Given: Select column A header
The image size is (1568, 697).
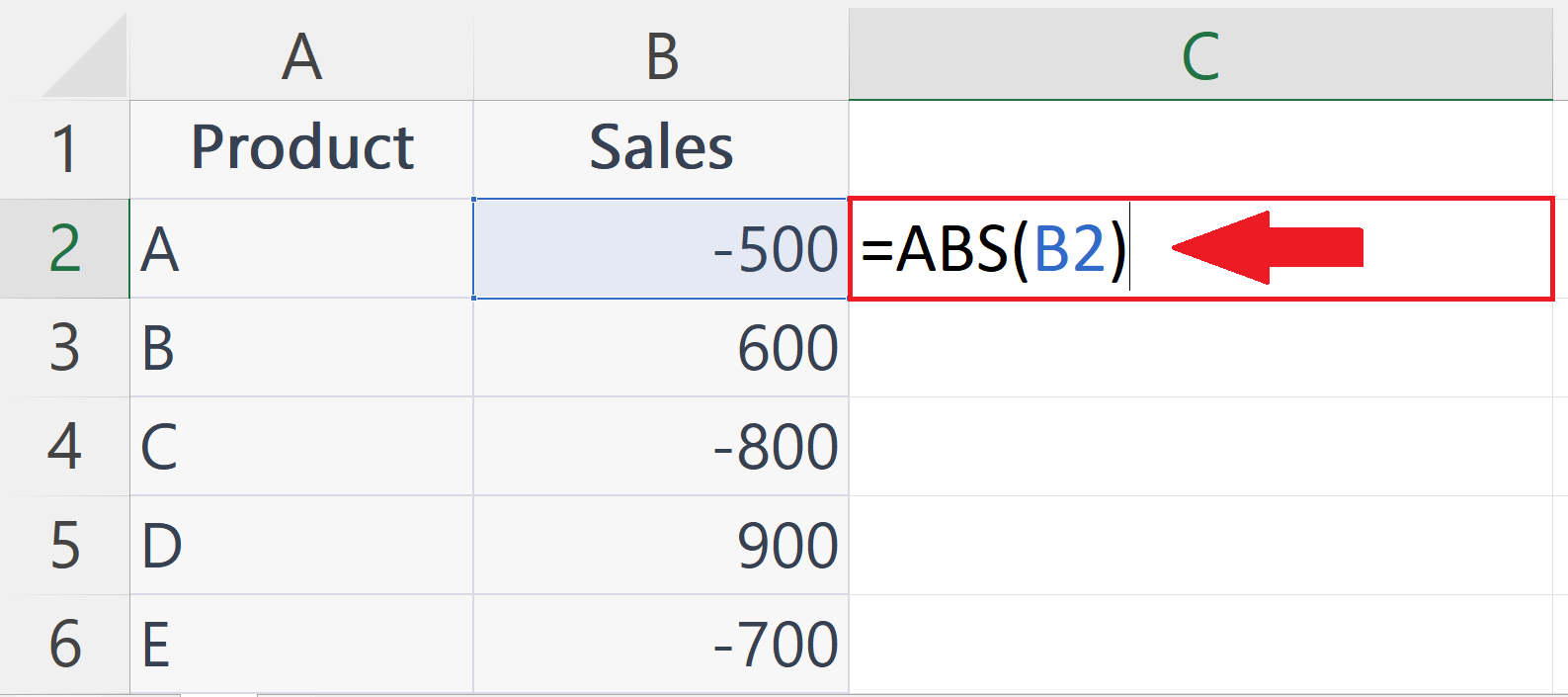Looking at the screenshot, I should click(301, 53).
